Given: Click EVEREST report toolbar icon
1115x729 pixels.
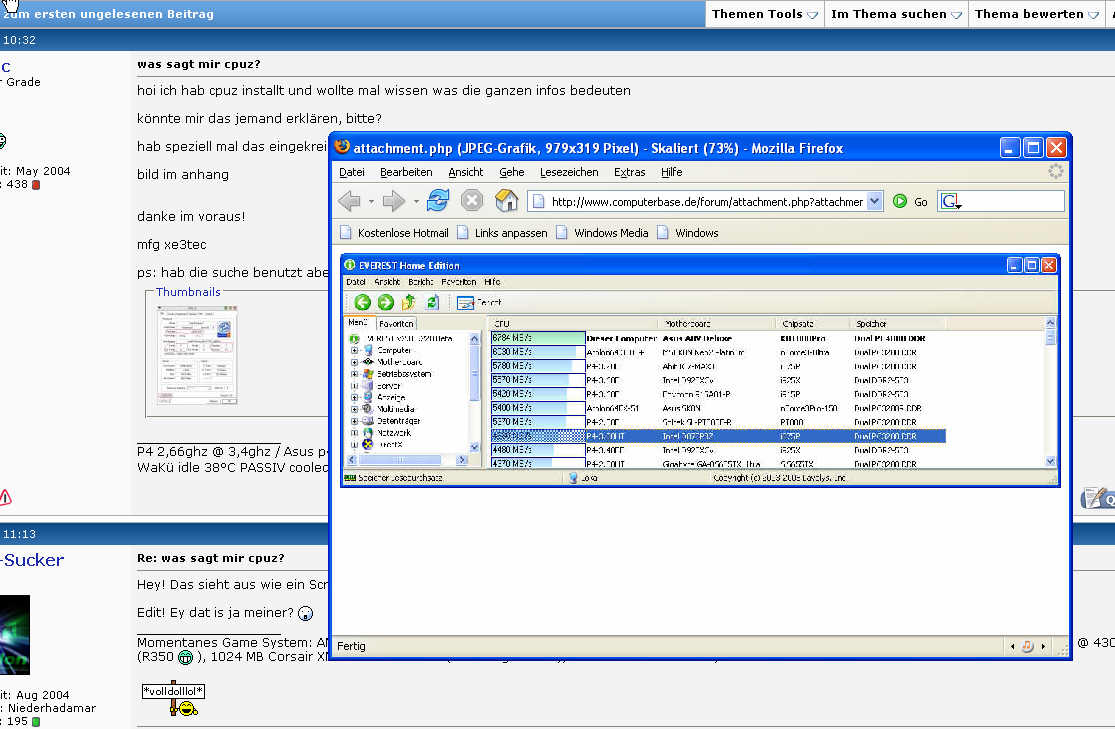Looking at the screenshot, I should click(466, 303).
